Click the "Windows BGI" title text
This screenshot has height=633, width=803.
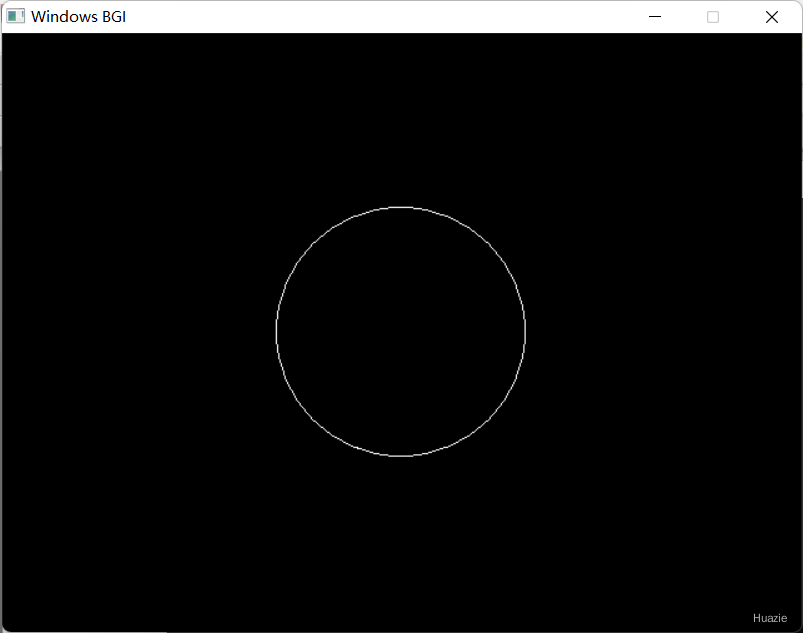(x=78, y=17)
